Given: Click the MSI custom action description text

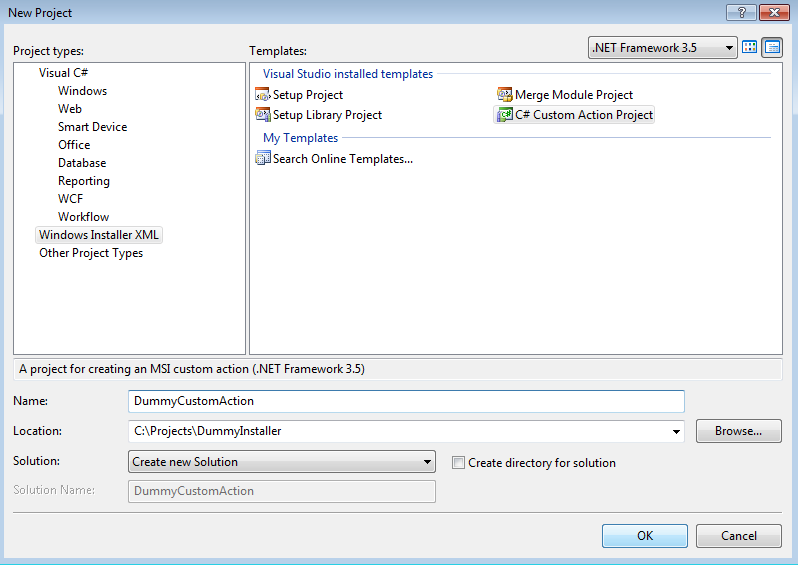Looking at the screenshot, I should [x=192, y=369].
